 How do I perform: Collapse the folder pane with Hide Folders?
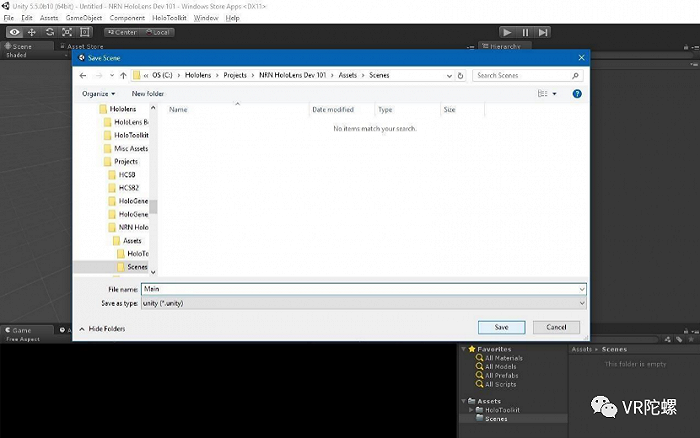tap(105, 328)
